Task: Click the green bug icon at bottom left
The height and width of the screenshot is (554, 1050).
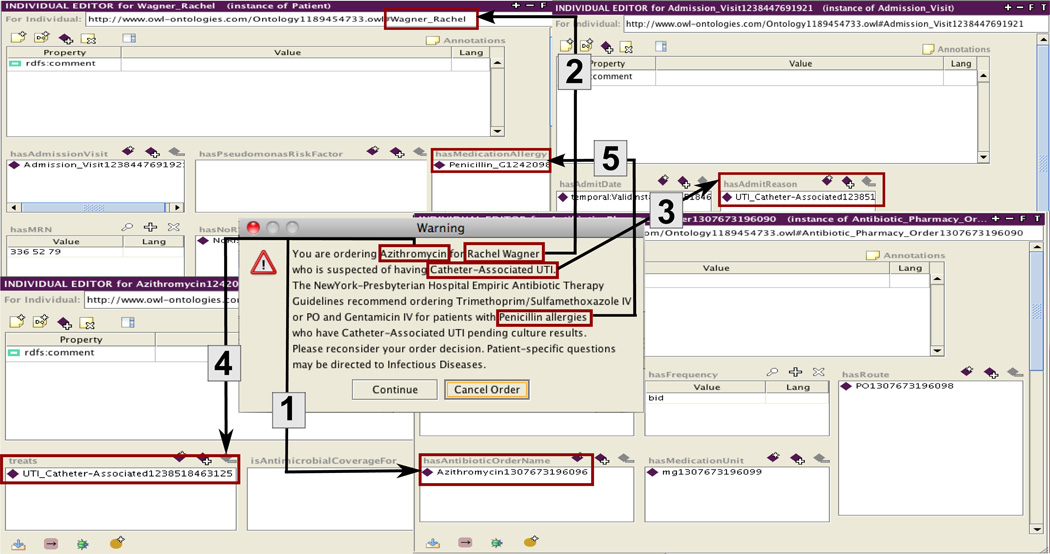Action: click(x=82, y=543)
